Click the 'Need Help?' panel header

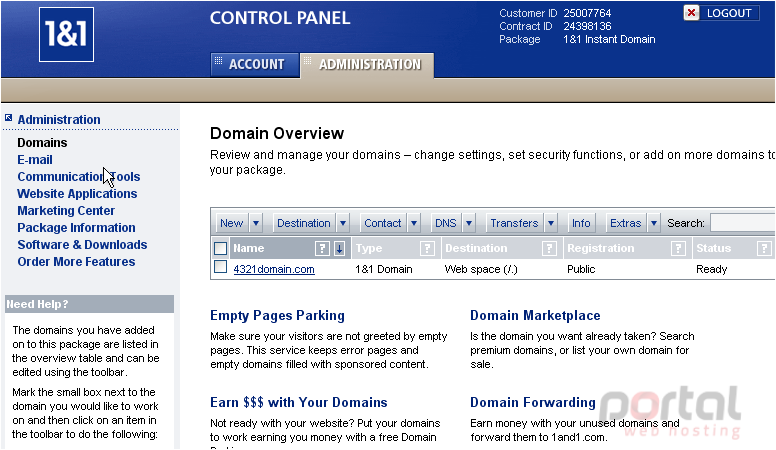point(90,304)
